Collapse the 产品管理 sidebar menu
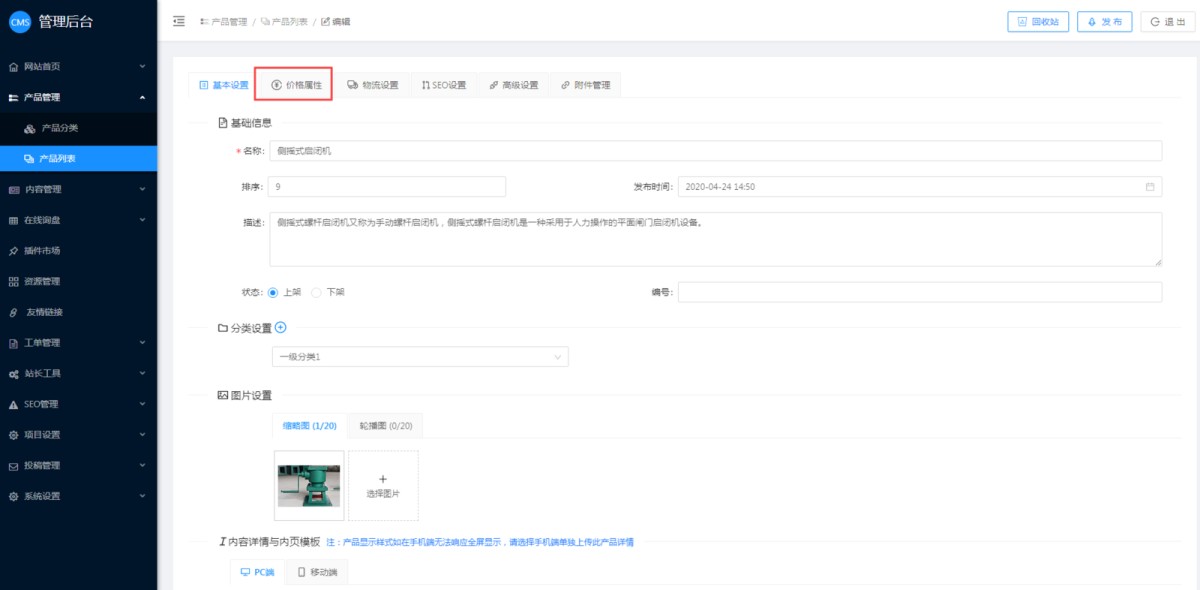 pyautogui.click(x=78, y=97)
